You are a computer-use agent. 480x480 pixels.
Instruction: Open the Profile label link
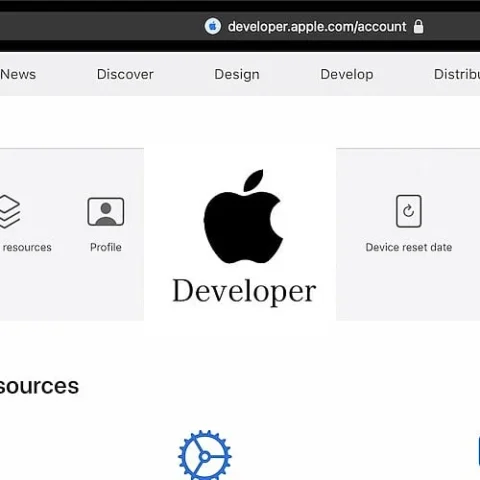pos(106,247)
